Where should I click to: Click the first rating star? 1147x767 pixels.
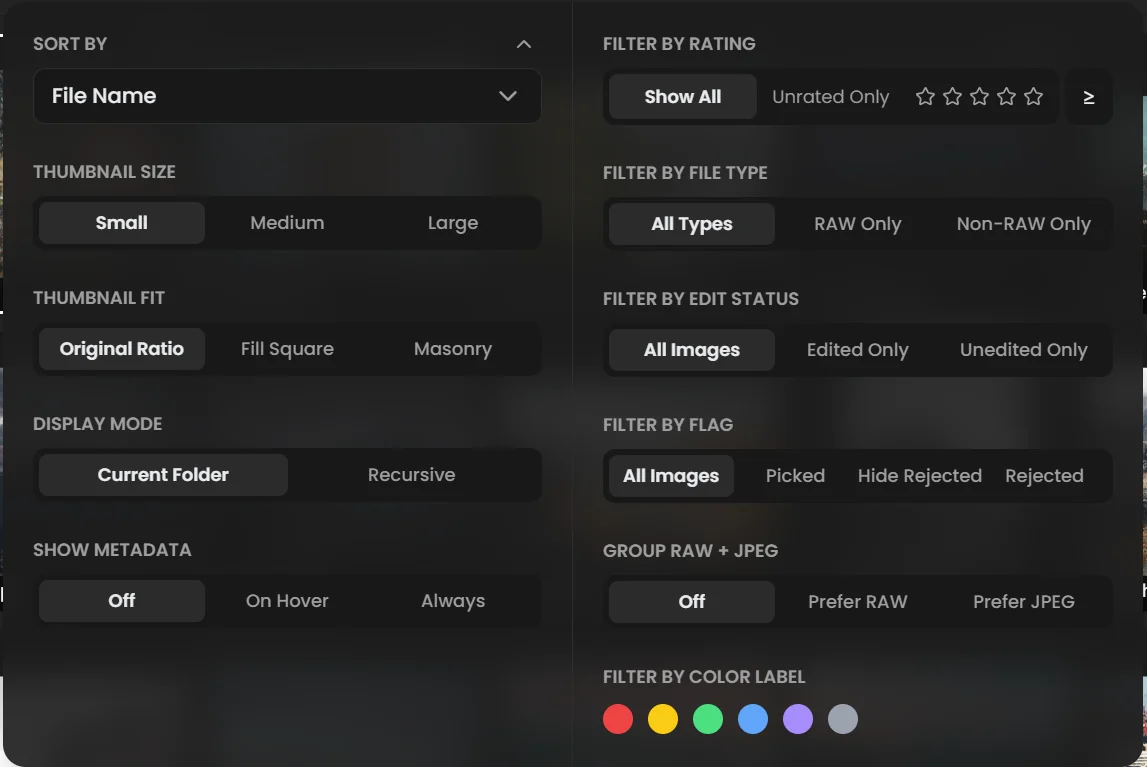[x=925, y=97]
